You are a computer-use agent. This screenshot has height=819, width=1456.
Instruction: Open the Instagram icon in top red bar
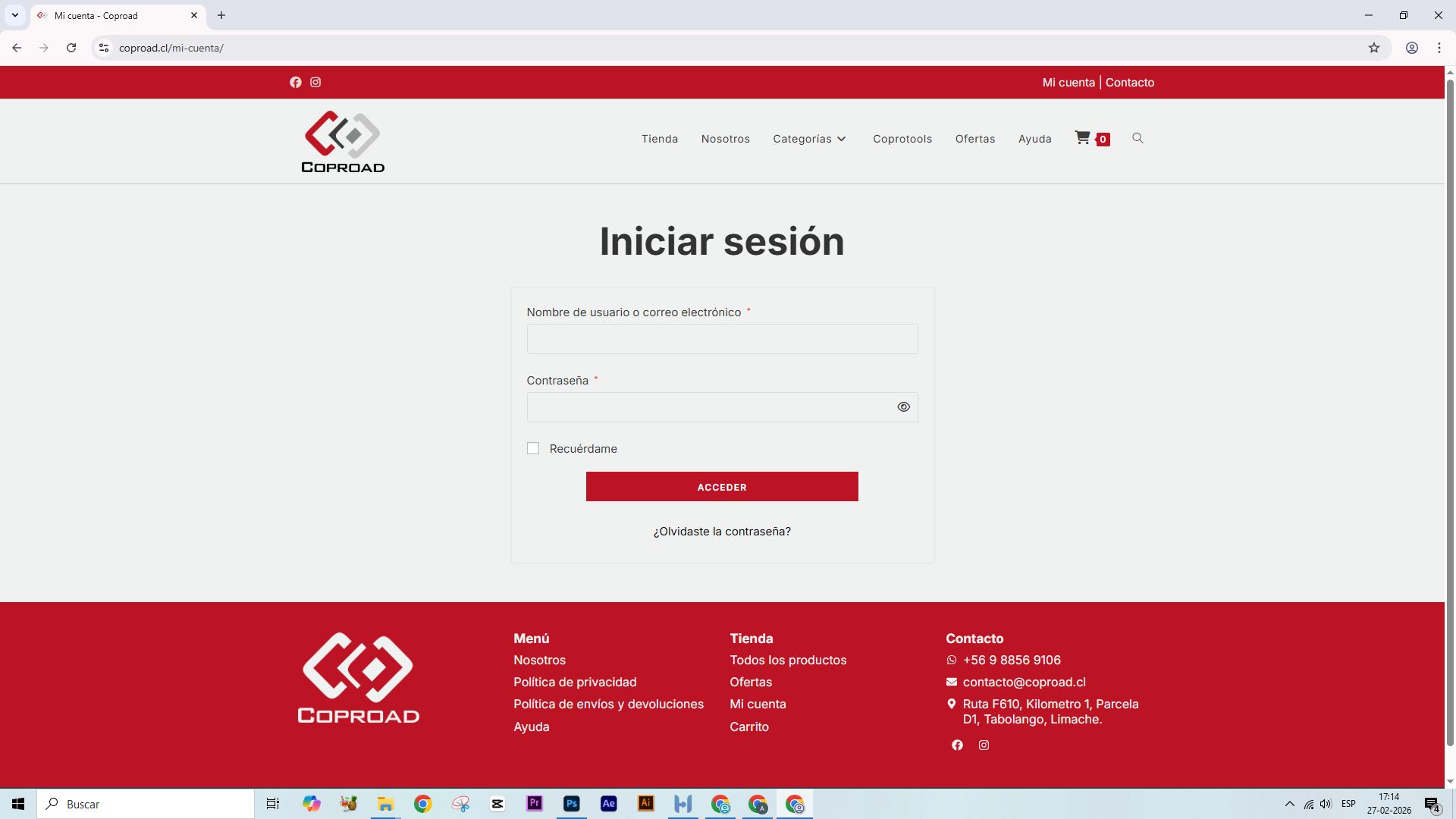point(315,83)
